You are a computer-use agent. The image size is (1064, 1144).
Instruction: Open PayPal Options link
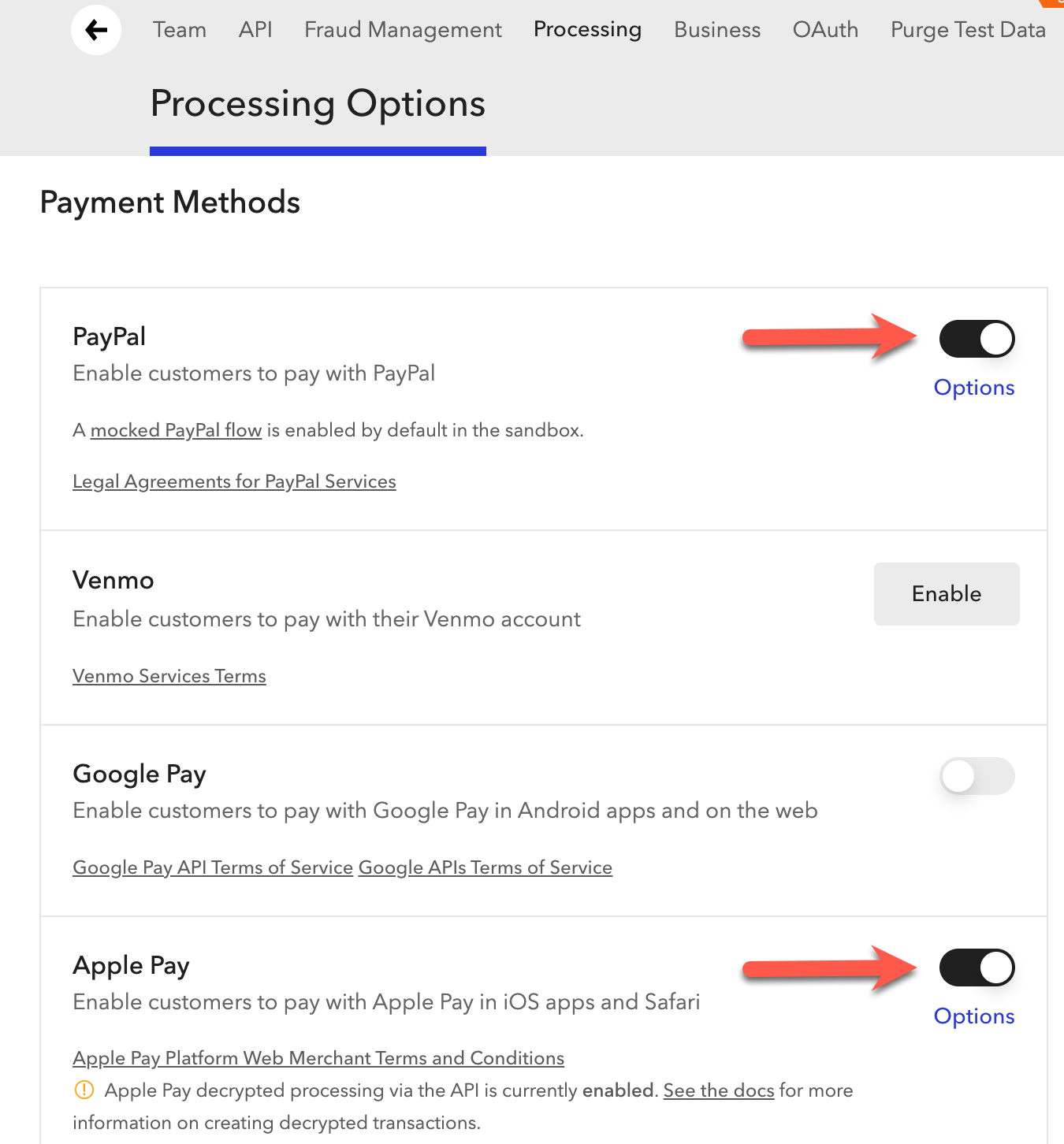(x=974, y=388)
